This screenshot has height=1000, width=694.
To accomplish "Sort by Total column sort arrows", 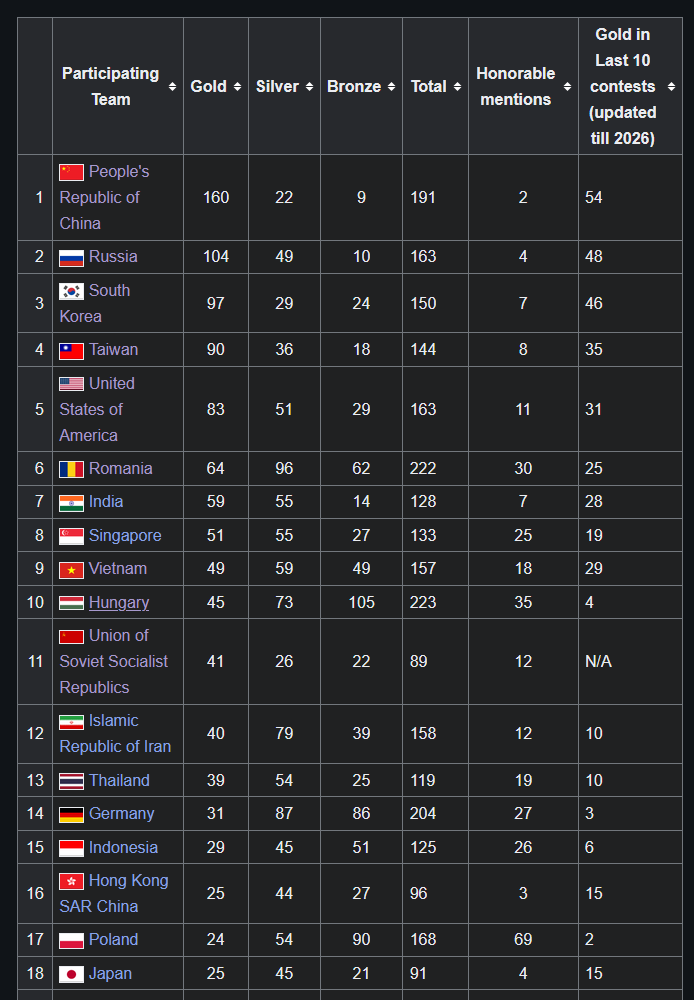I will coord(457,87).
